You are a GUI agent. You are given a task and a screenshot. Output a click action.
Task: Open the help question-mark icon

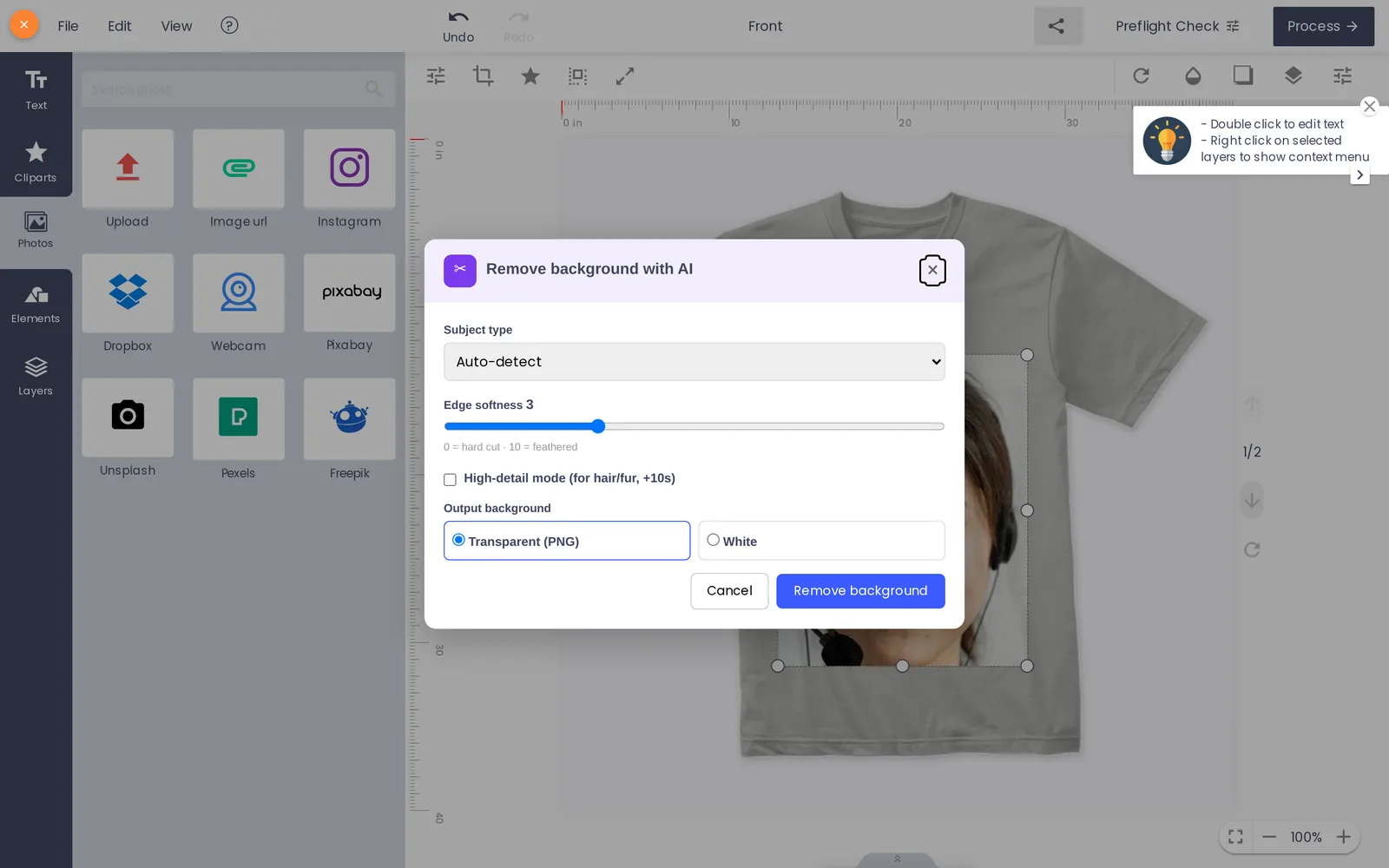click(229, 25)
